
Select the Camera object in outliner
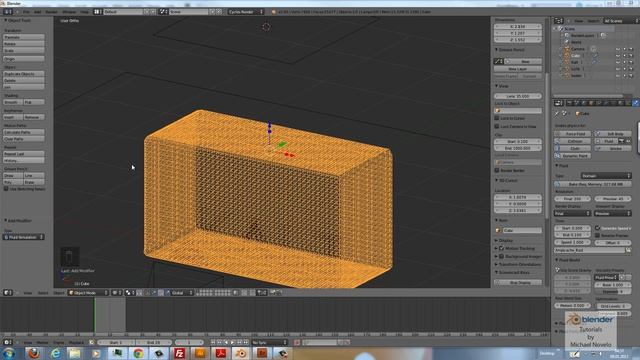tap(578, 49)
